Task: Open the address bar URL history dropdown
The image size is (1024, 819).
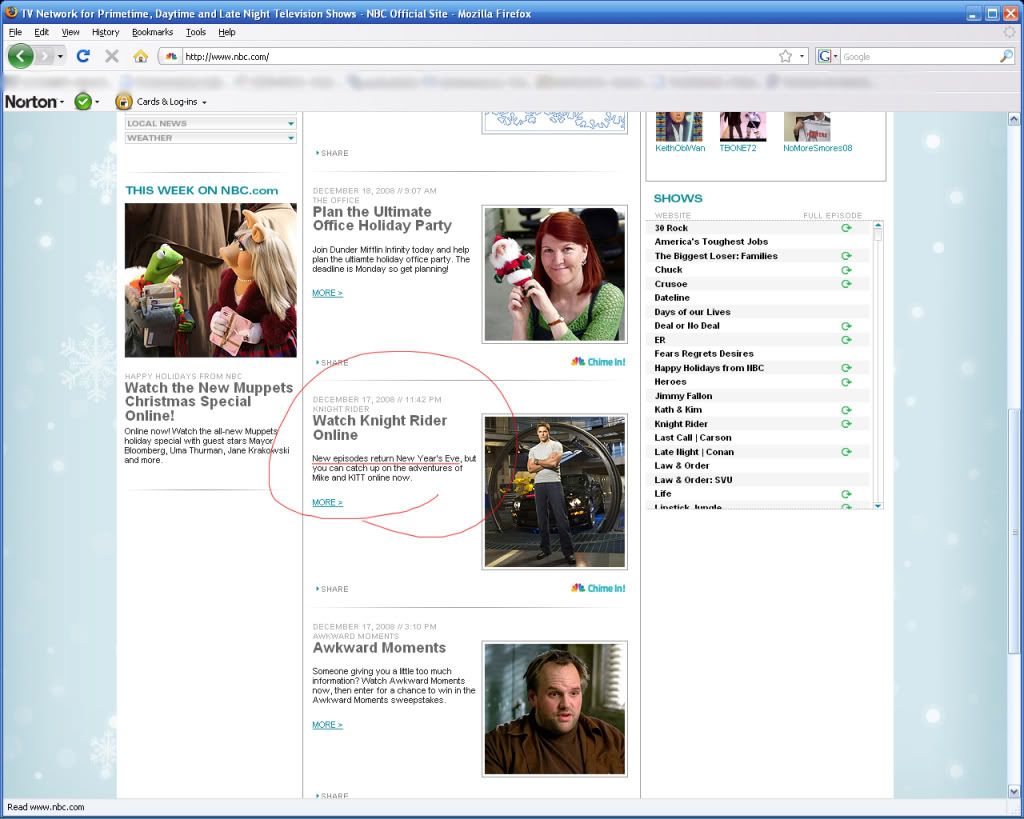Action: coord(802,56)
